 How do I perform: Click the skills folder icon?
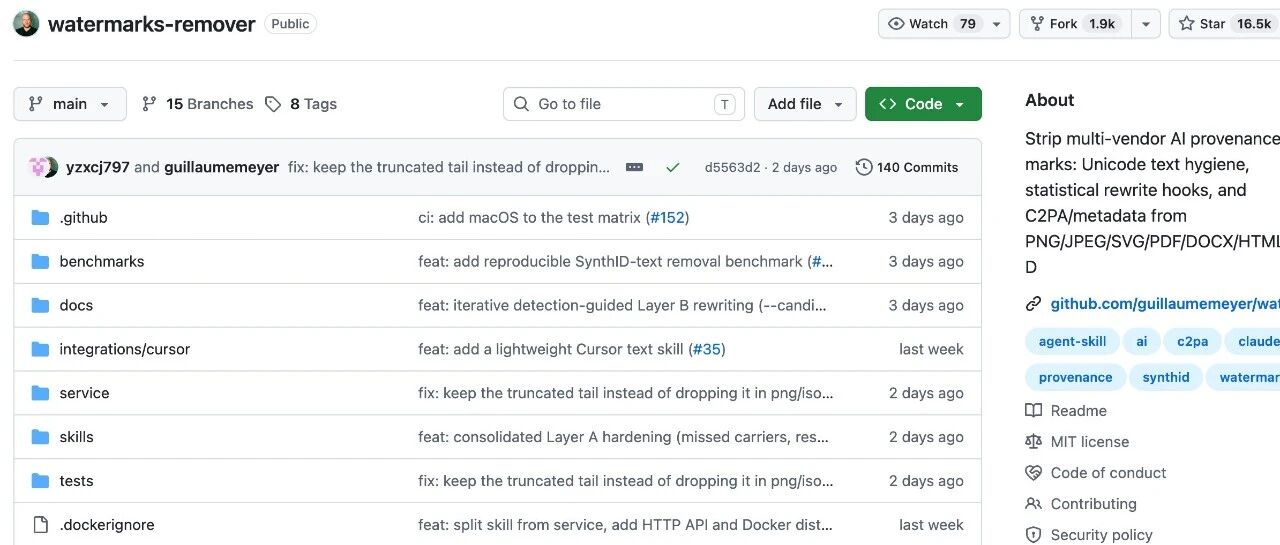coord(40,438)
